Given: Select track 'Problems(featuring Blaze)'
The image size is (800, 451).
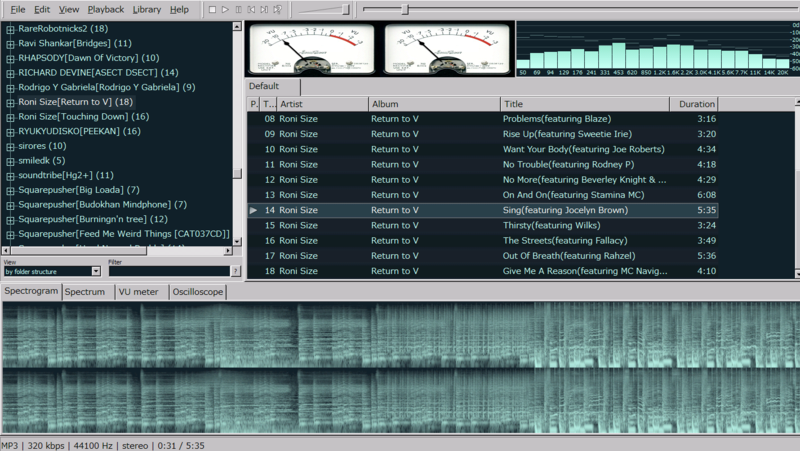Looking at the screenshot, I should coord(483,119).
